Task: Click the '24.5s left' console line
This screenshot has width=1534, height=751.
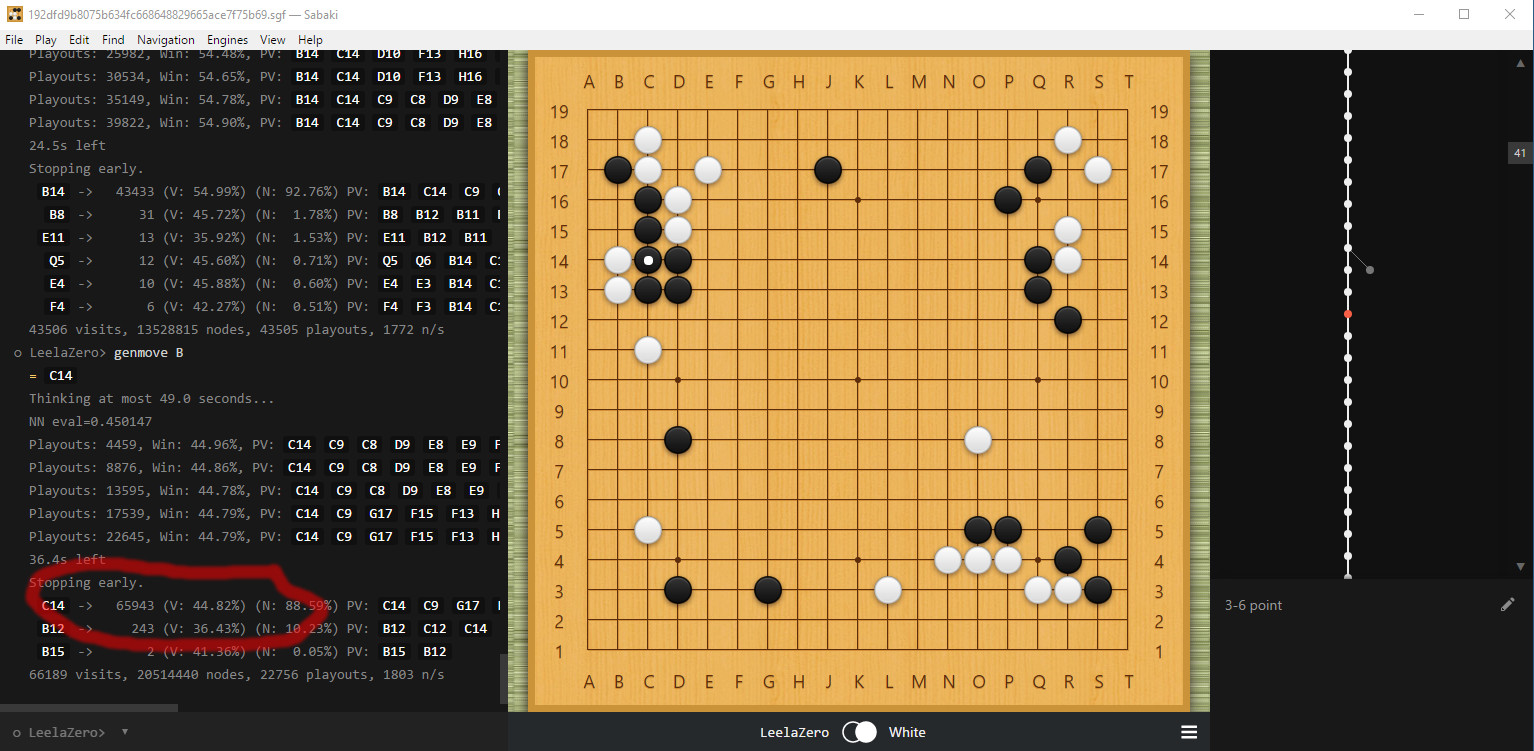Action: [67, 145]
